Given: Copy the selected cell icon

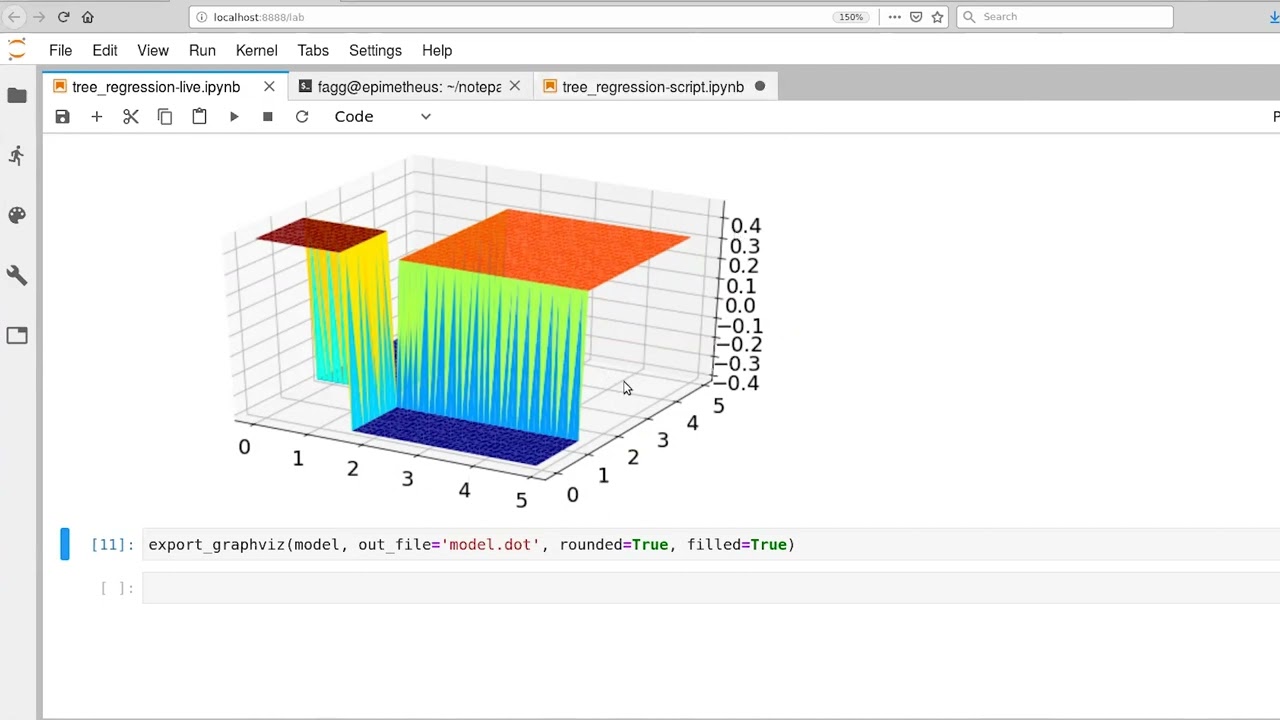Looking at the screenshot, I should click(x=165, y=116).
